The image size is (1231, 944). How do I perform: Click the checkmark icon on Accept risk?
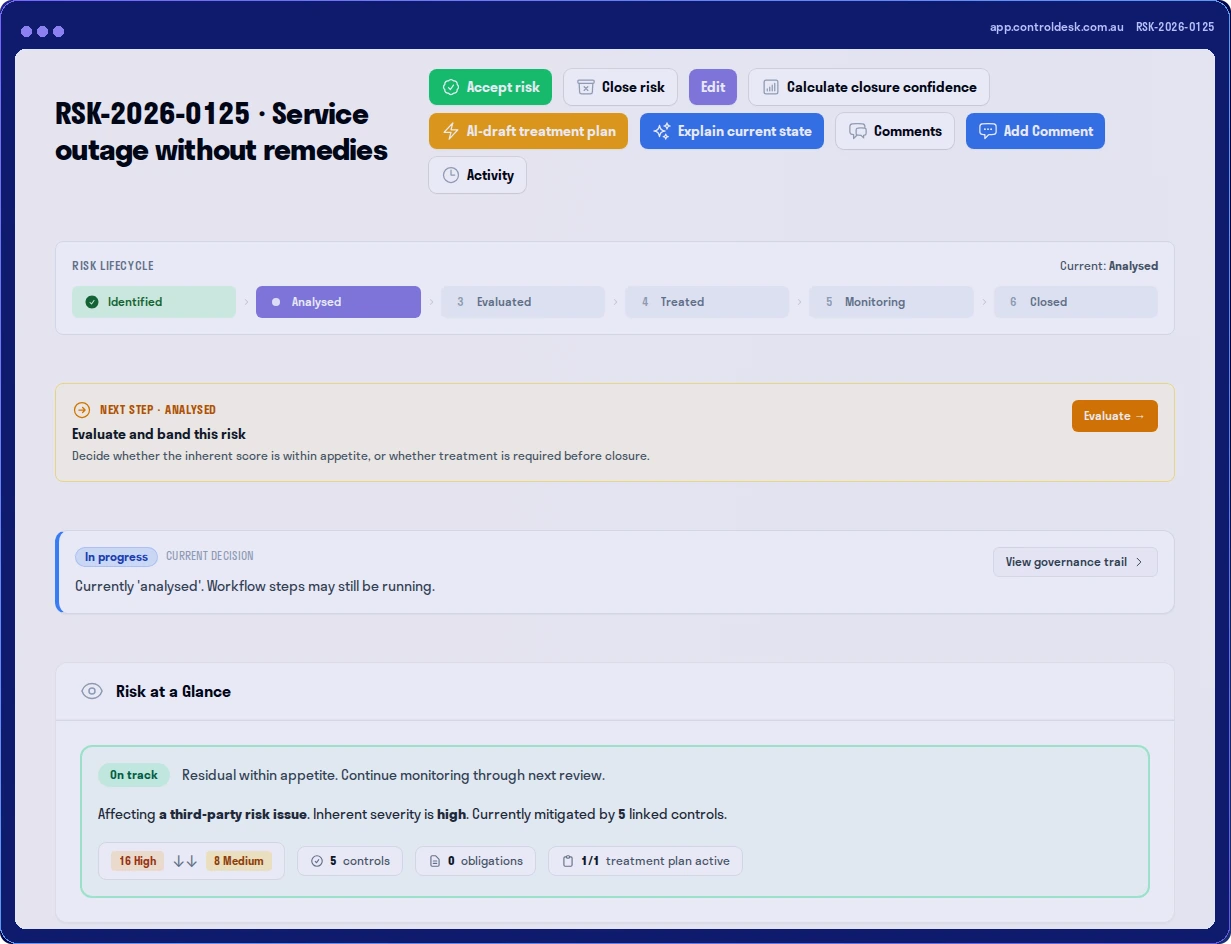[451, 87]
